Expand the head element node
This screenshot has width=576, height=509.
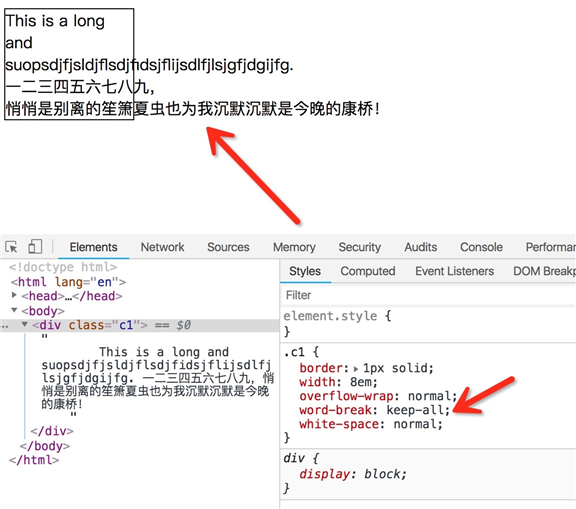pos(14,295)
